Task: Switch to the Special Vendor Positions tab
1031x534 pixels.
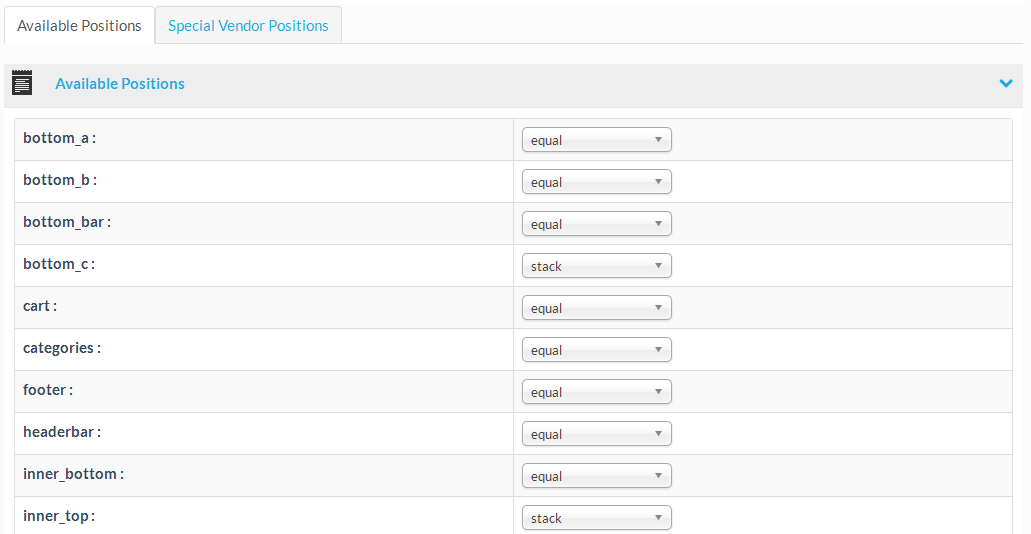Action: coord(248,26)
